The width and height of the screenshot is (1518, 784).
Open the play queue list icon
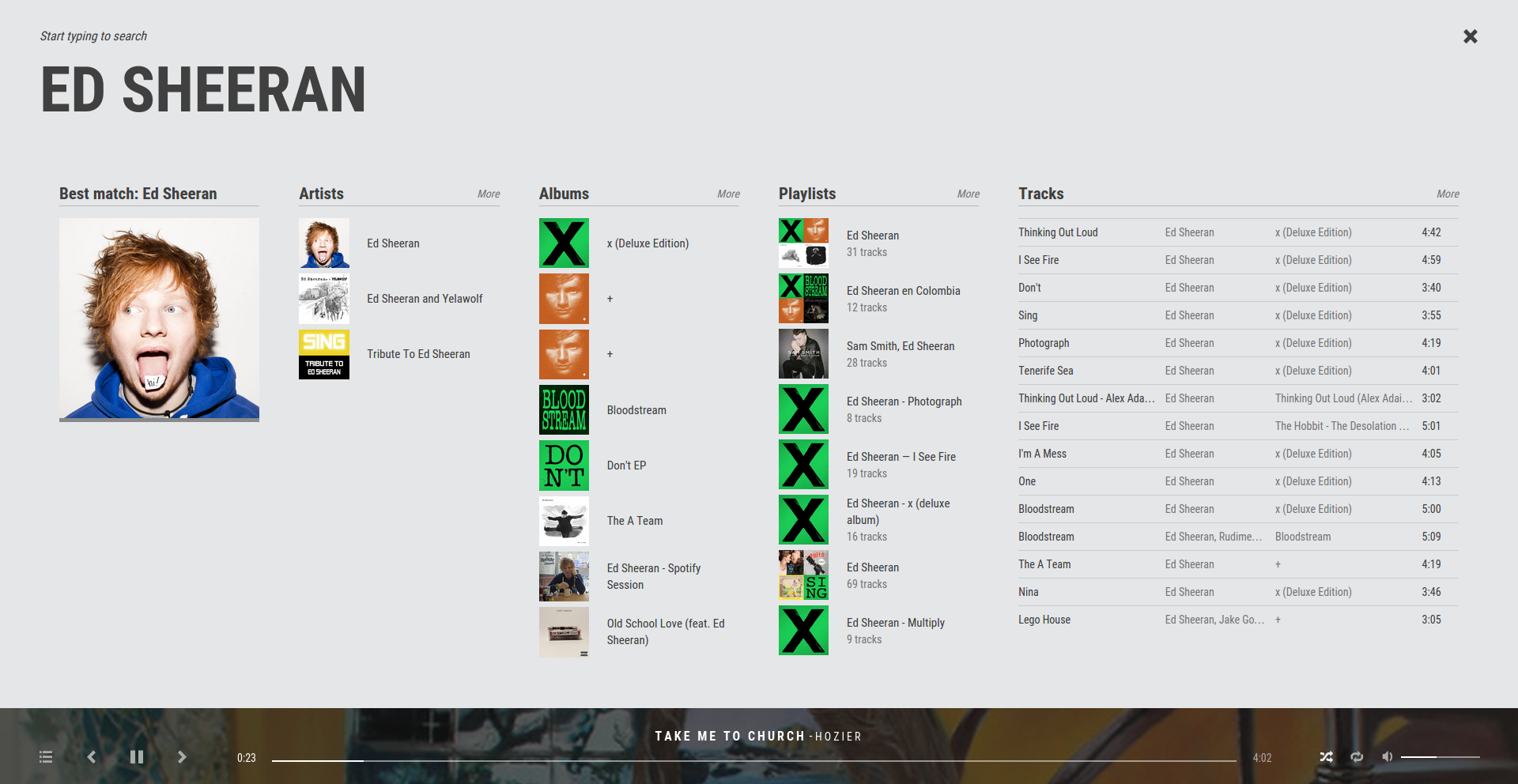[46, 757]
